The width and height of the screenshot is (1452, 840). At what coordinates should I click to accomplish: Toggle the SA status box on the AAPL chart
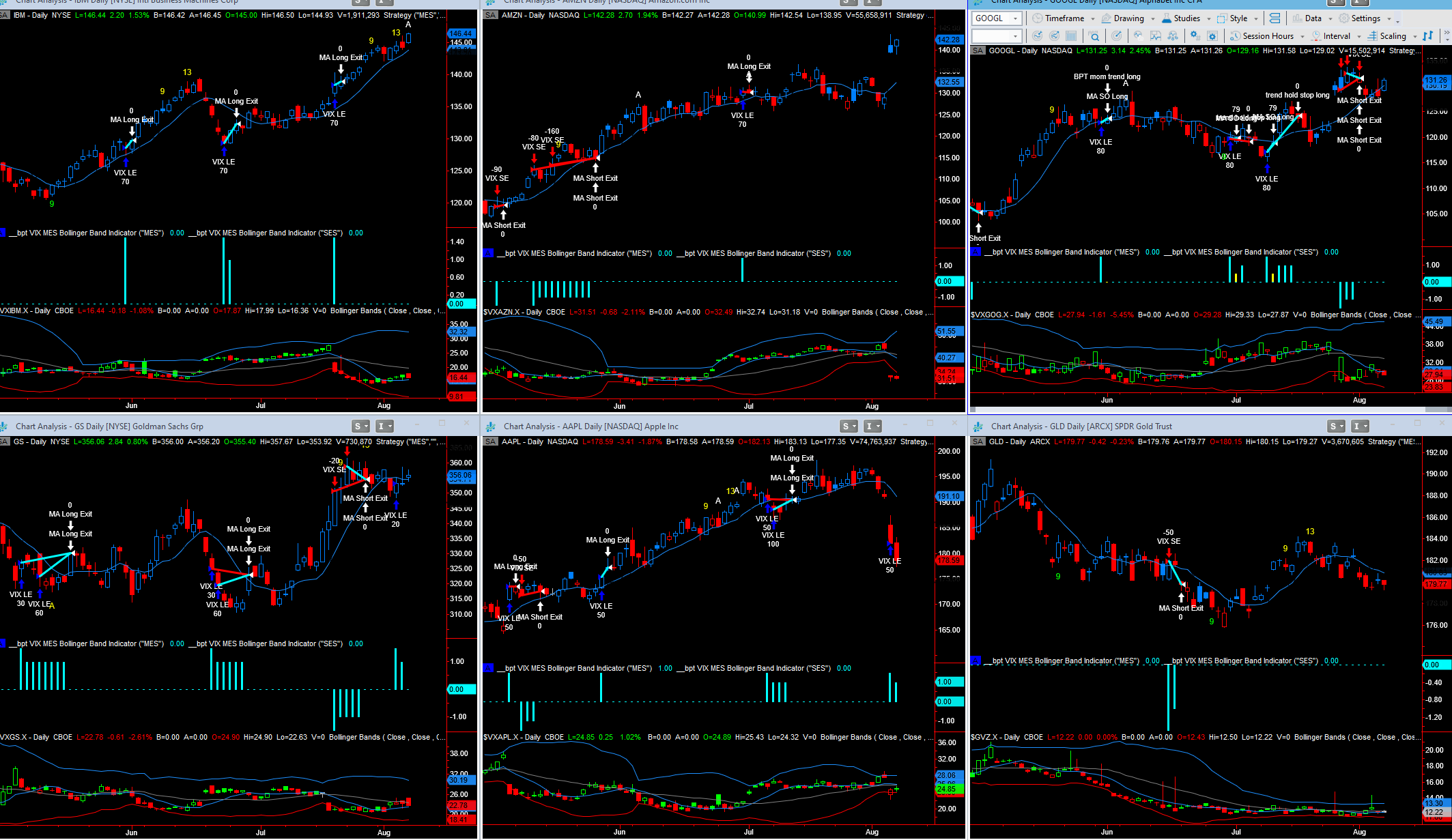[490, 441]
